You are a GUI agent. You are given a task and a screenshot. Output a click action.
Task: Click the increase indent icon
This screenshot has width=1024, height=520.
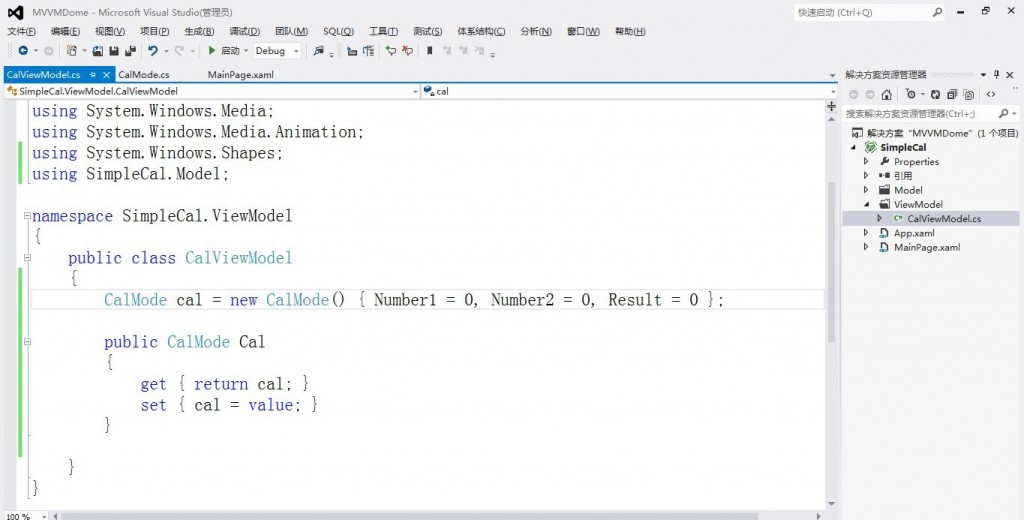pyautogui.click(x=368, y=50)
